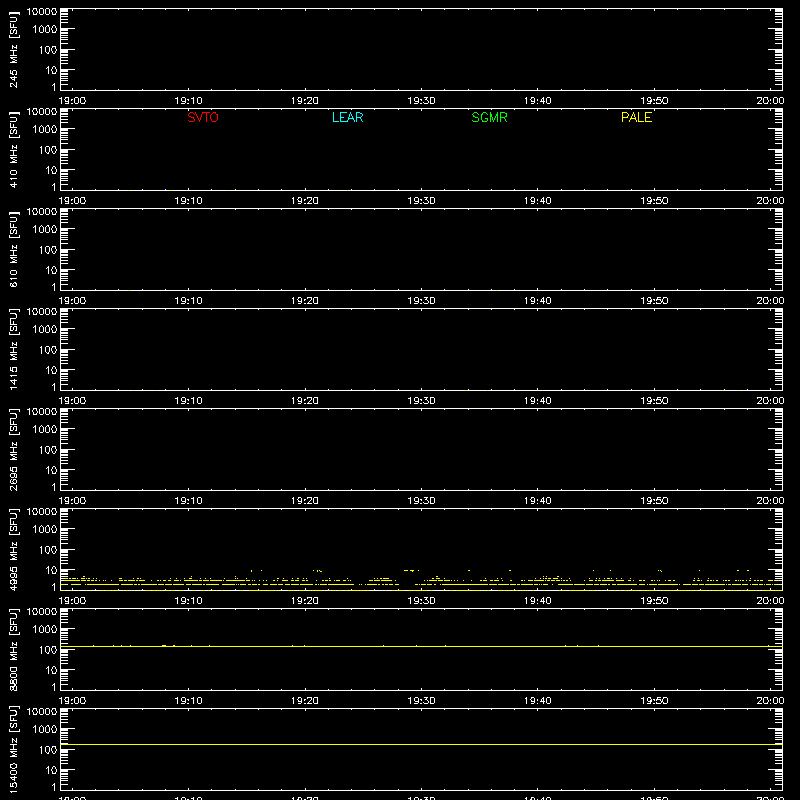800x800 pixels.
Task: Click the 19:30 tick label under 245 MHz panel
Action: pyautogui.click(x=421, y=101)
